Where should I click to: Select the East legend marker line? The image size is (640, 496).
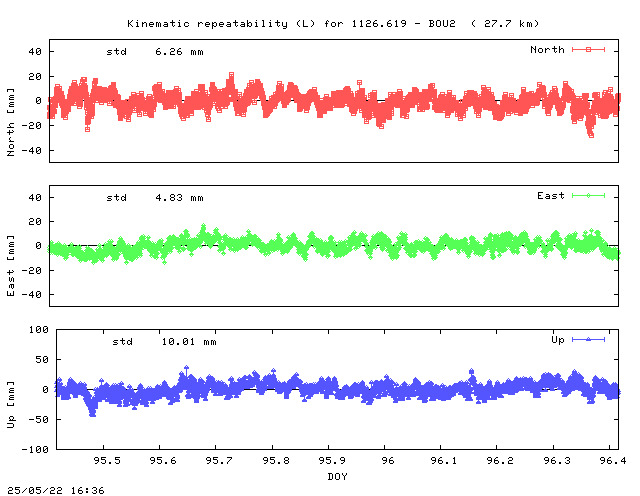click(588, 196)
